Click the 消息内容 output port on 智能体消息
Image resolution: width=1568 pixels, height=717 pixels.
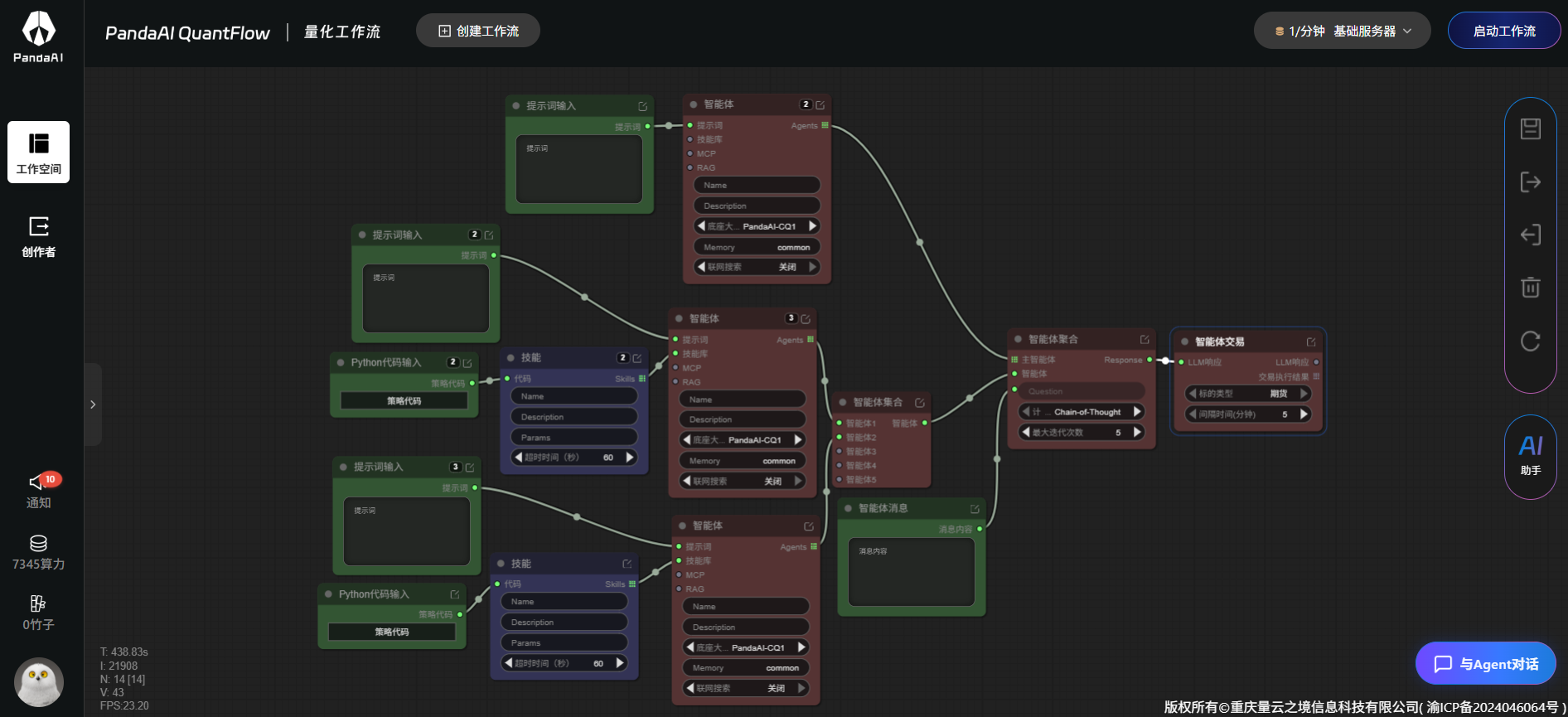pyautogui.click(x=980, y=529)
